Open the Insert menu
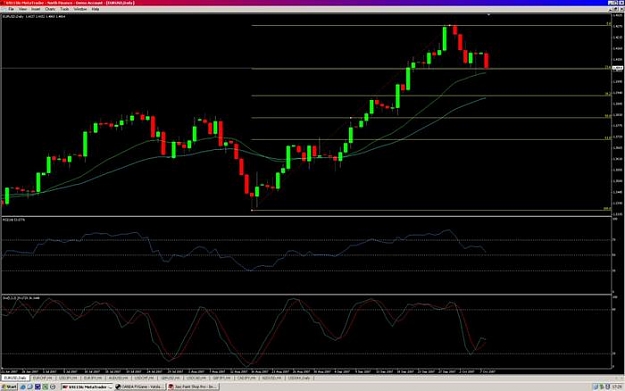625x391 pixels. (x=35, y=9)
